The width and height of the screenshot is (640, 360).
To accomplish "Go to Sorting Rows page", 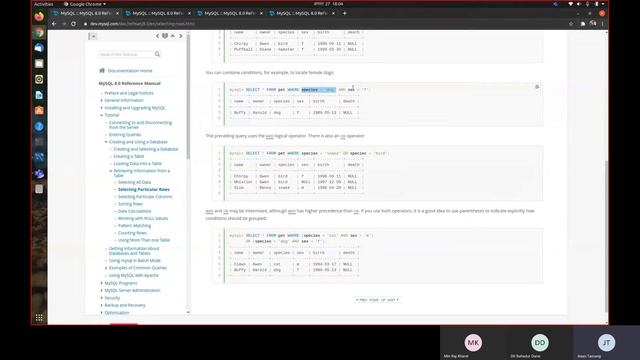I will coord(130,204).
